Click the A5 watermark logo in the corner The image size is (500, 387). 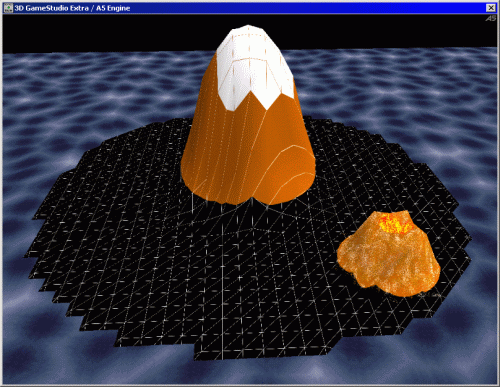click(x=490, y=18)
